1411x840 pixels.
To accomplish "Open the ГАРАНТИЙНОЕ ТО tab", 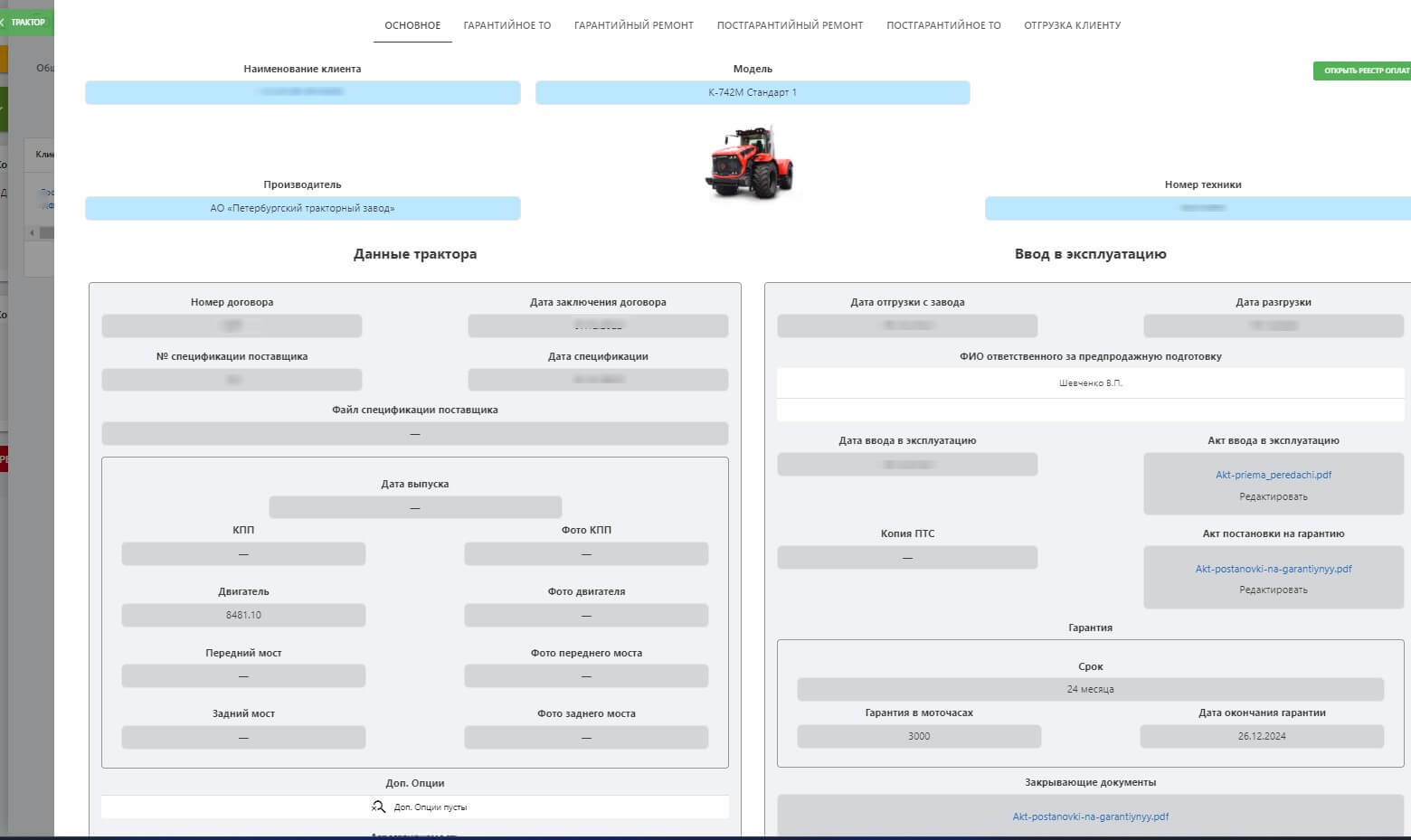I will (507, 25).
